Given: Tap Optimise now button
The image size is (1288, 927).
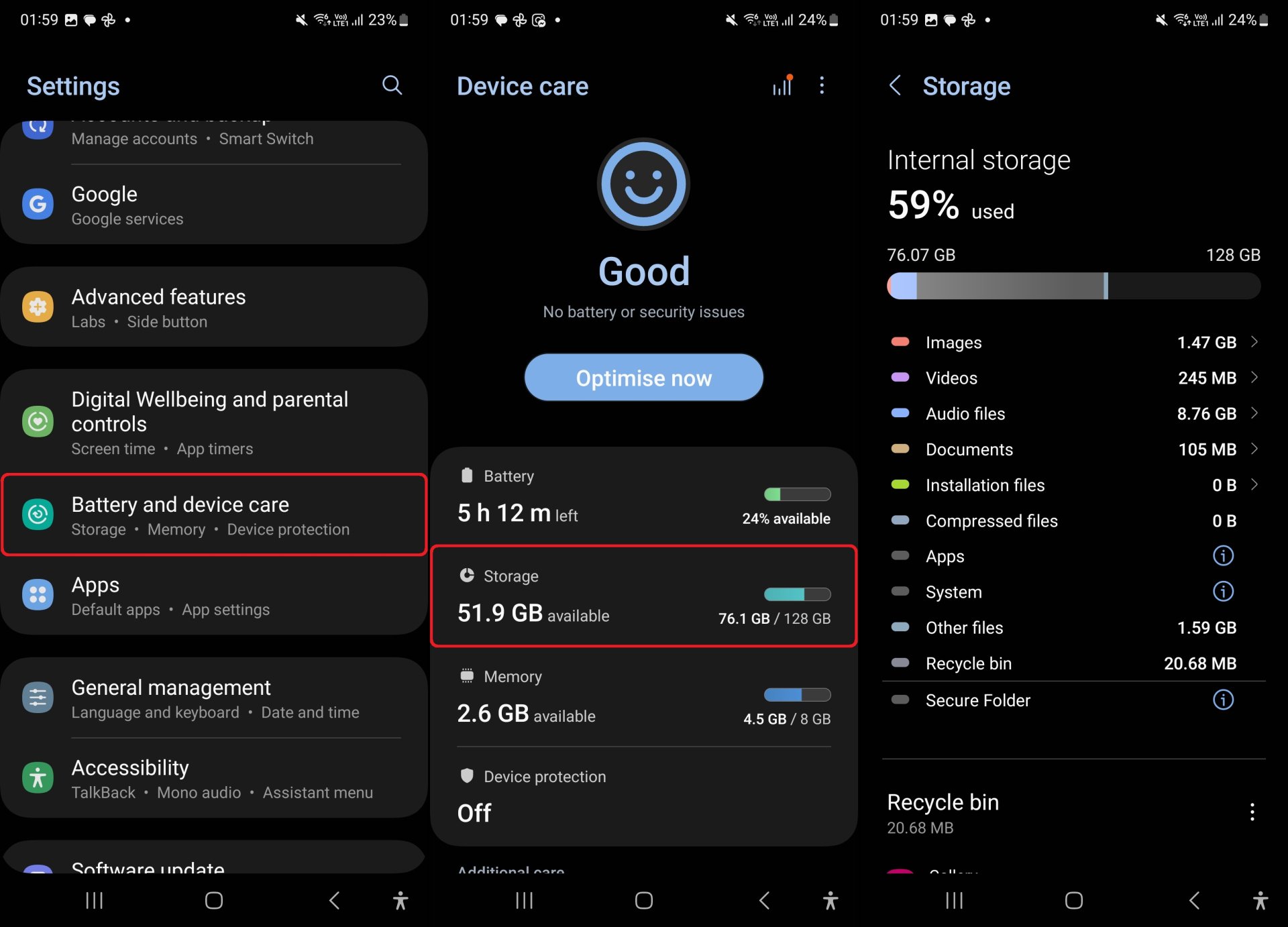Looking at the screenshot, I should 643,378.
